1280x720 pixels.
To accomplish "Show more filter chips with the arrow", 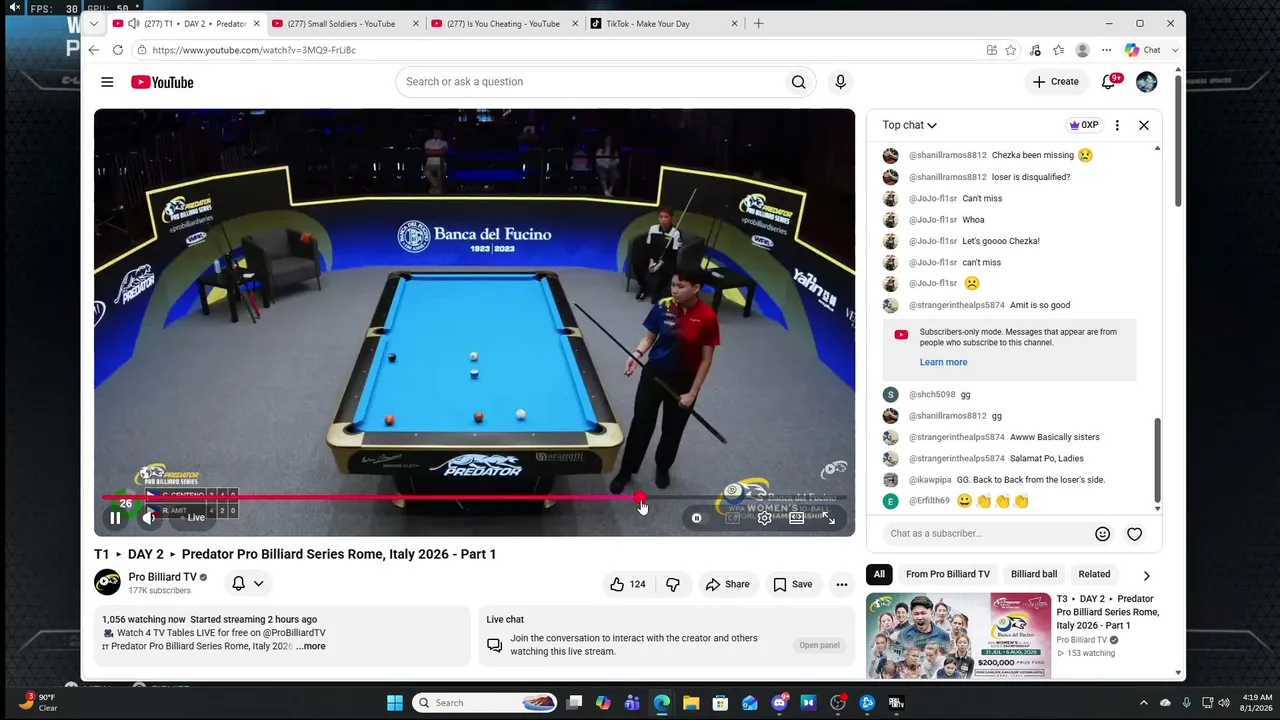I will point(1146,575).
